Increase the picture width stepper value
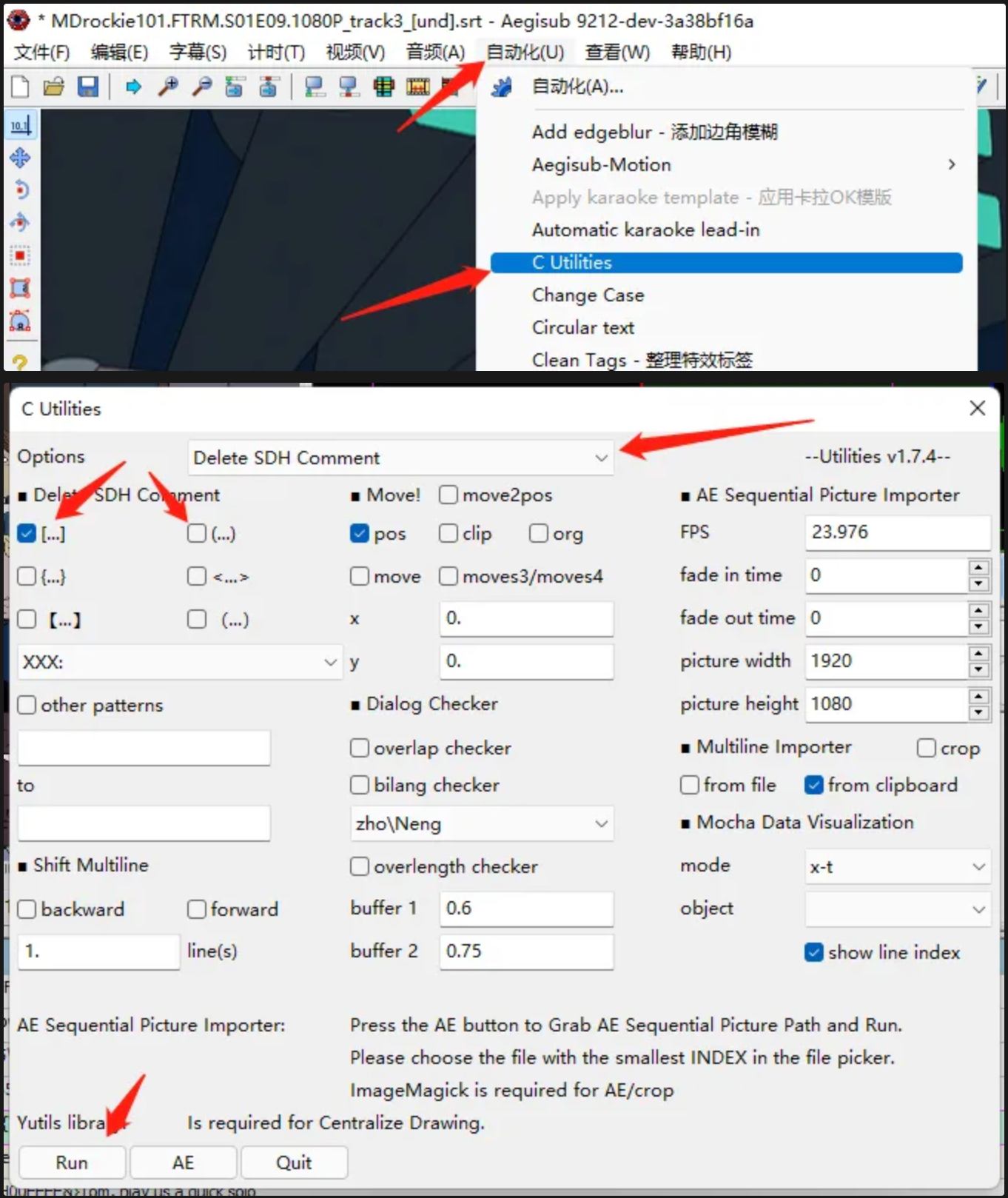The width and height of the screenshot is (1008, 1198). 978,653
